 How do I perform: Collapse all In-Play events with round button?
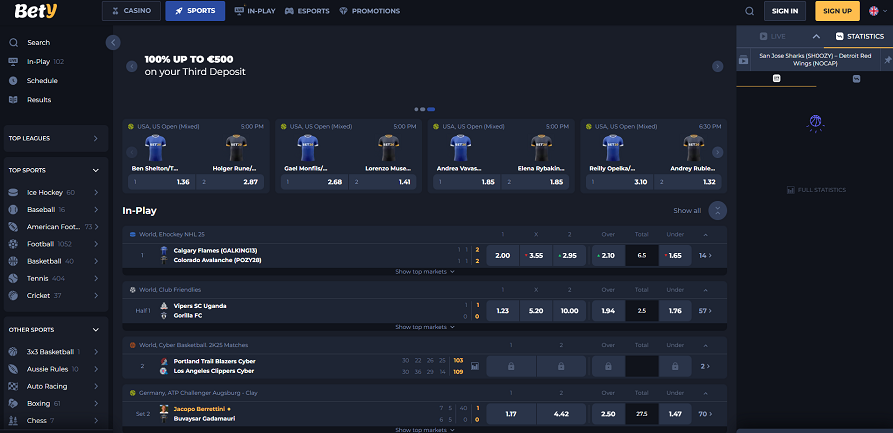(x=718, y=210)
